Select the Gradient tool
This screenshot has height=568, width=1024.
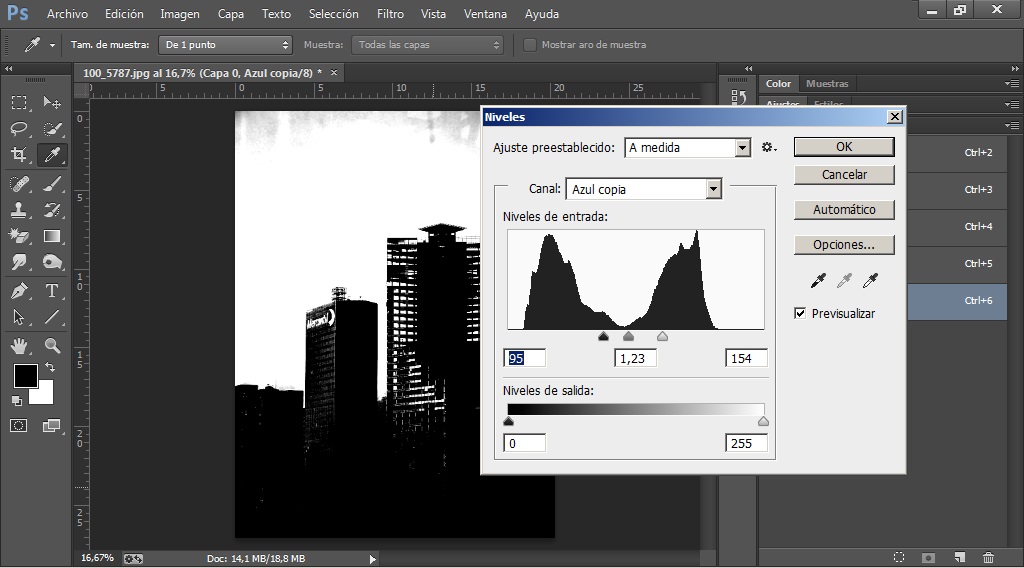click(52, 236)
